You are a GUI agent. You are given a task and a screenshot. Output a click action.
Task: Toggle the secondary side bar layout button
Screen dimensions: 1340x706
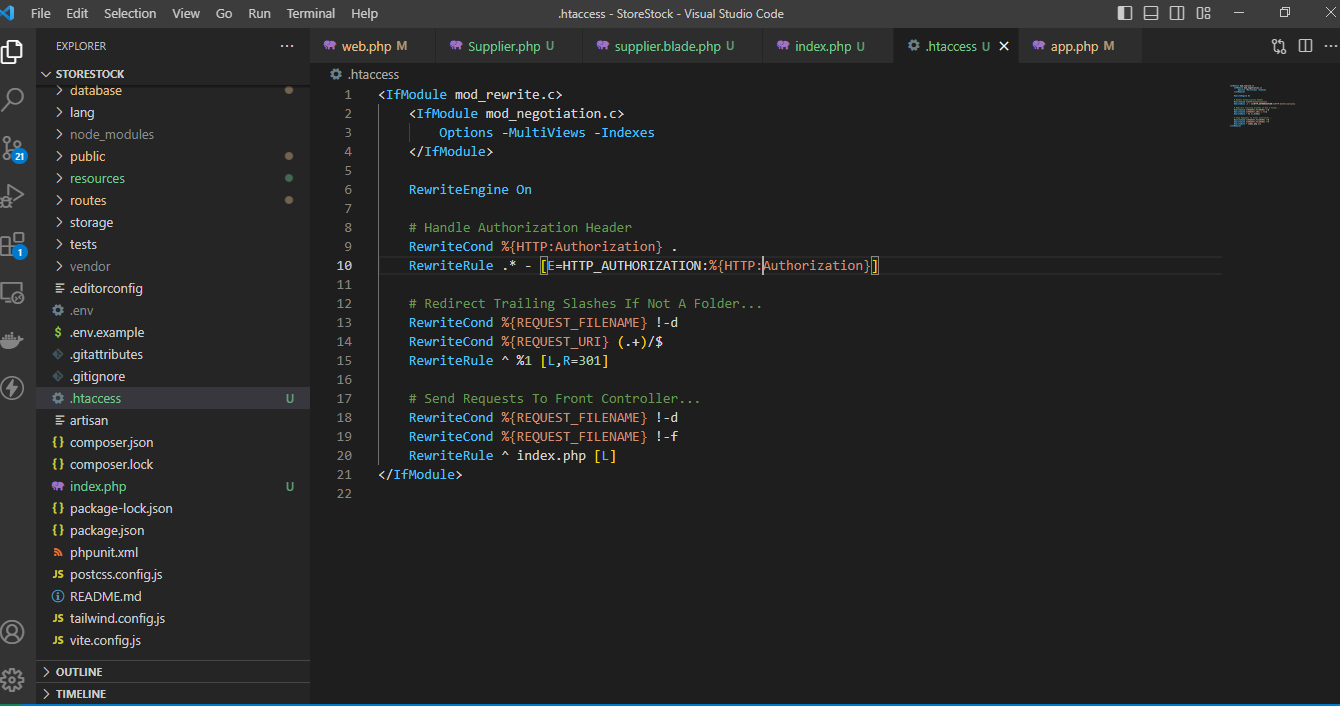point(1177,13)
